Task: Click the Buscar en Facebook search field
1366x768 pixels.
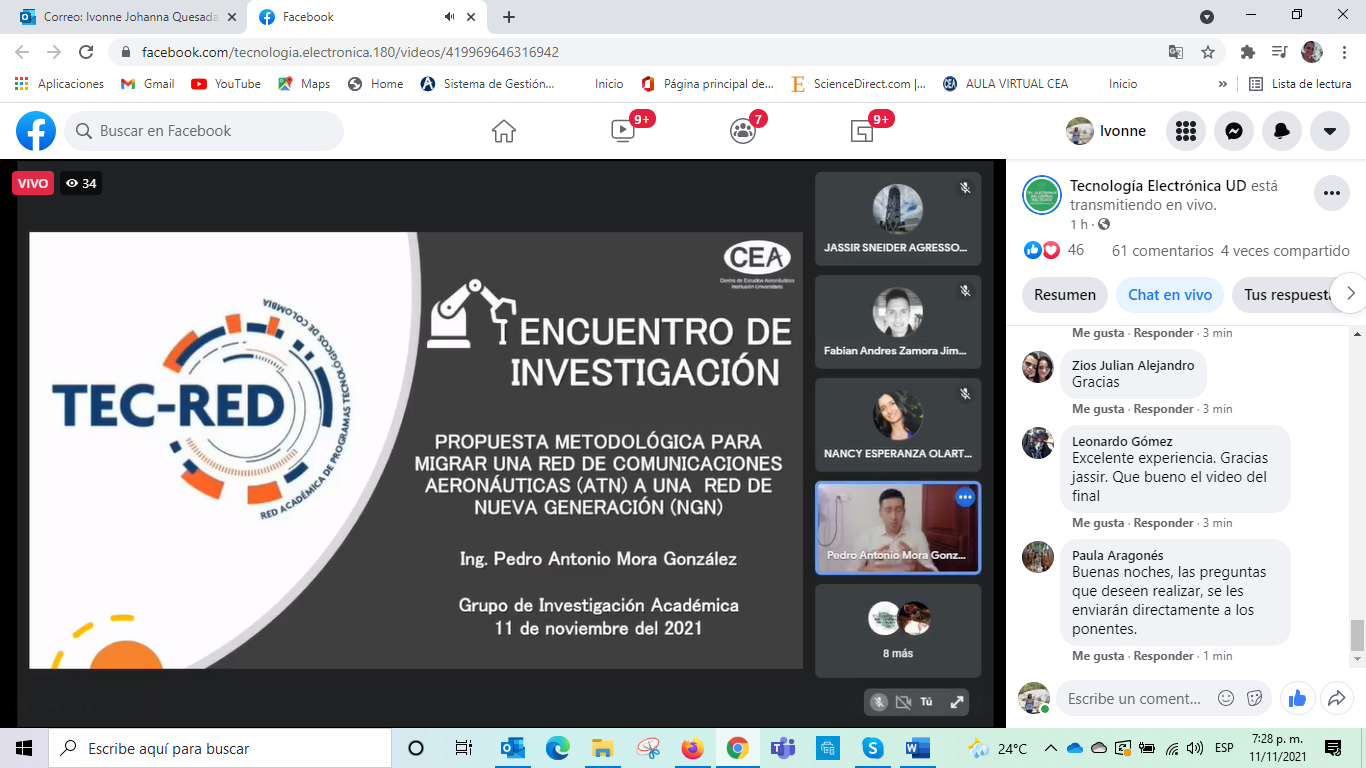Action: [x=204, y=131]
